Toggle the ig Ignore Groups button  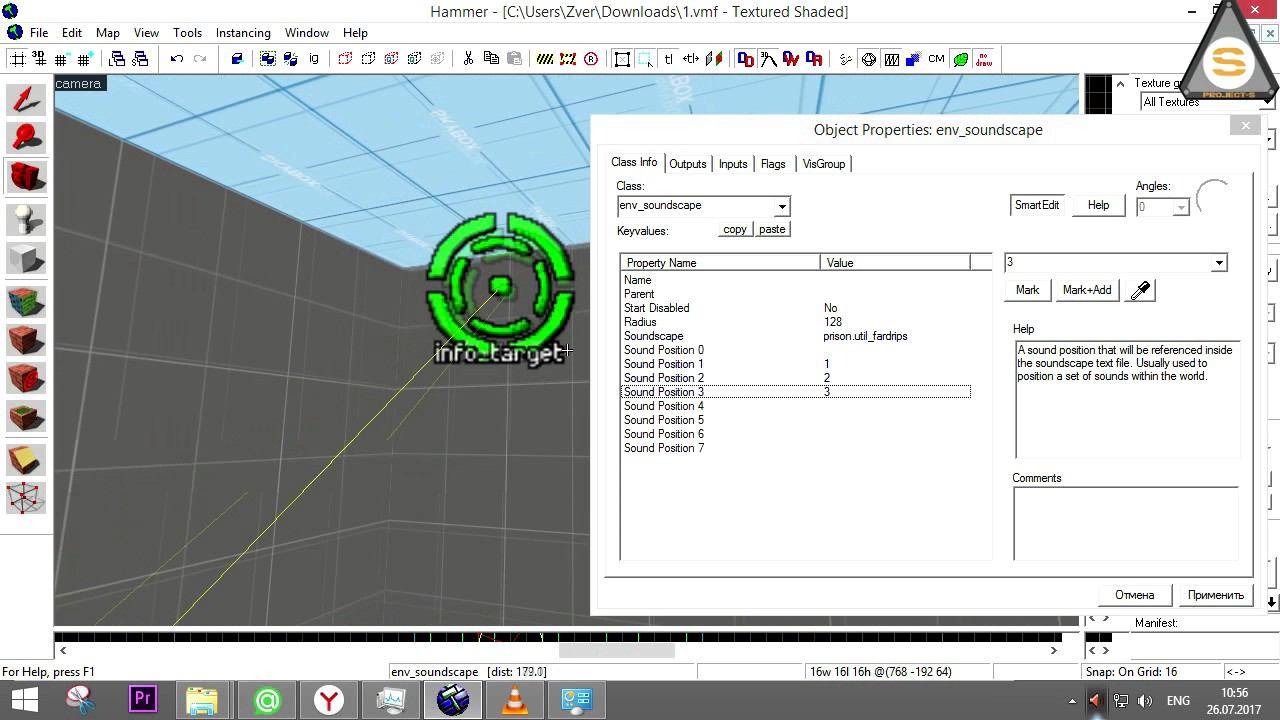(x=314, y=59)
